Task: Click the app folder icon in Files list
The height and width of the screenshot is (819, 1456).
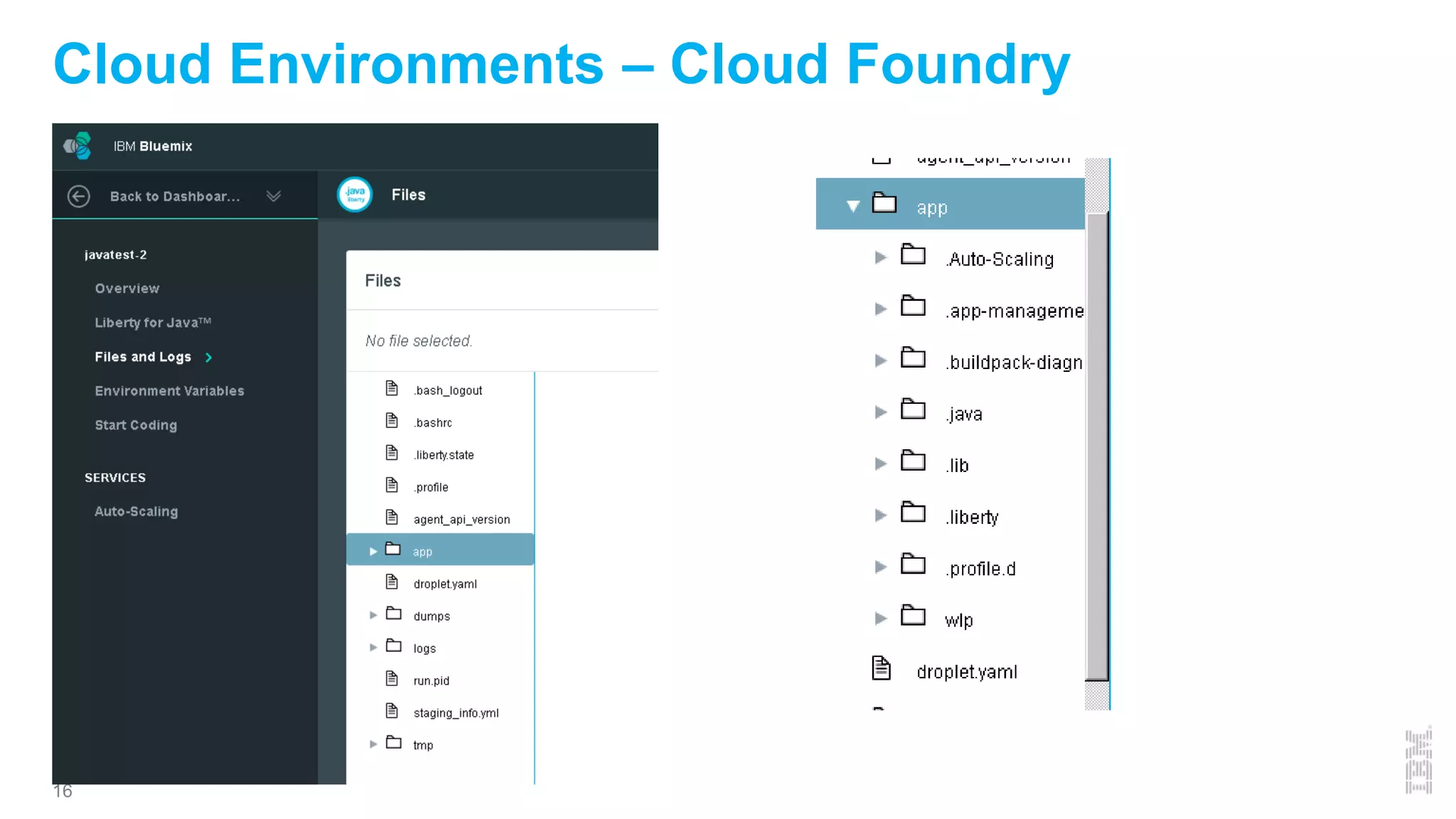Action: coord(393,549)
